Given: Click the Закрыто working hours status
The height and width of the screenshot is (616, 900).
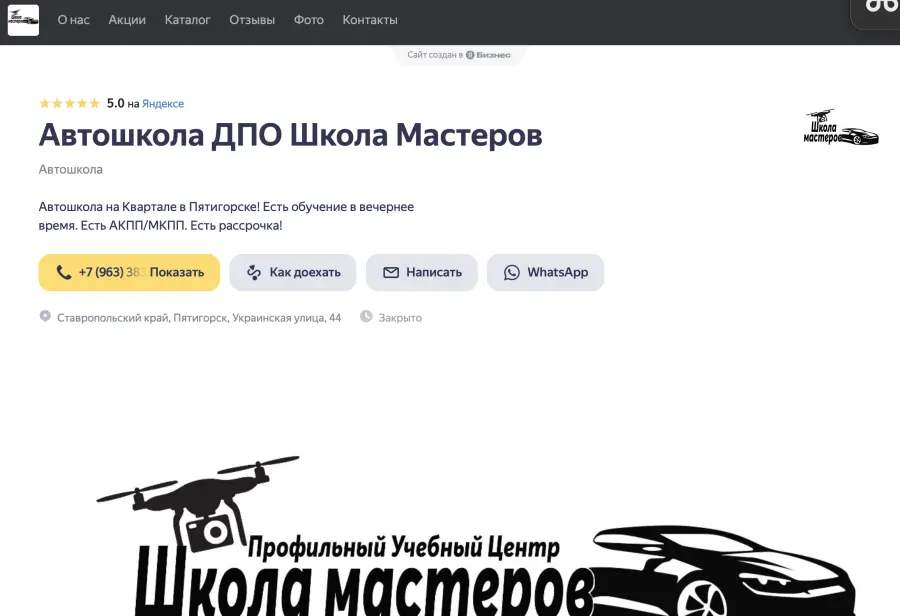Looking at the screenshot, I should pos(400,318).
